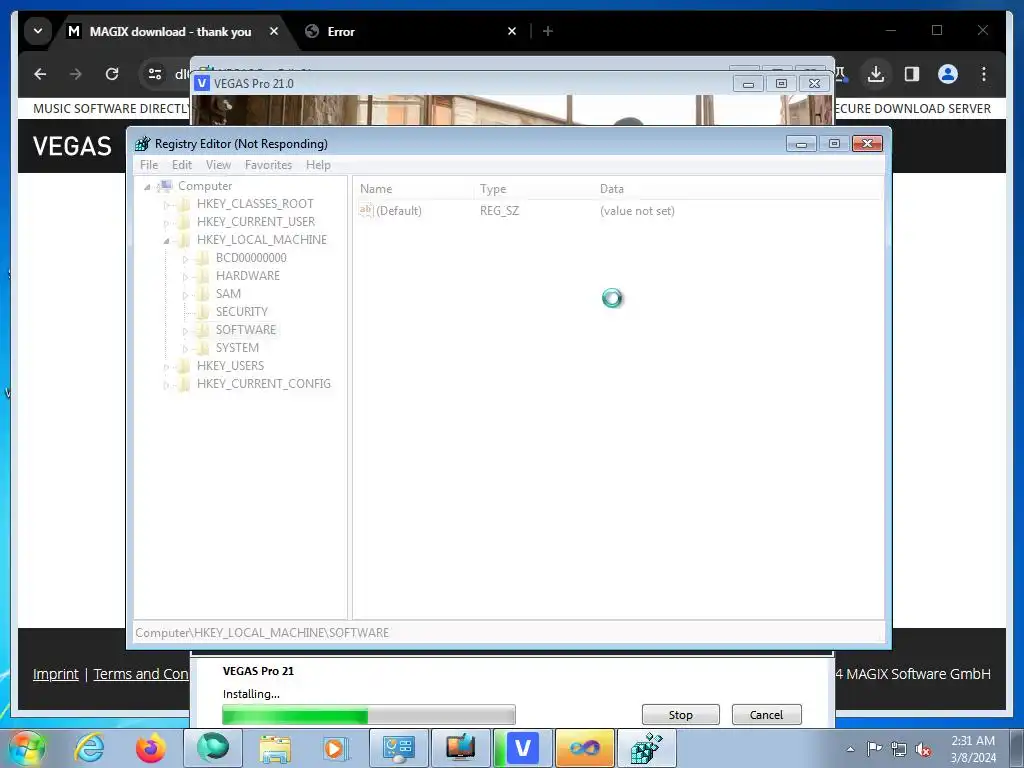The image size is (1024, 768).
Task: Open the browser profile avatar
Action: (x=948, y=74)
